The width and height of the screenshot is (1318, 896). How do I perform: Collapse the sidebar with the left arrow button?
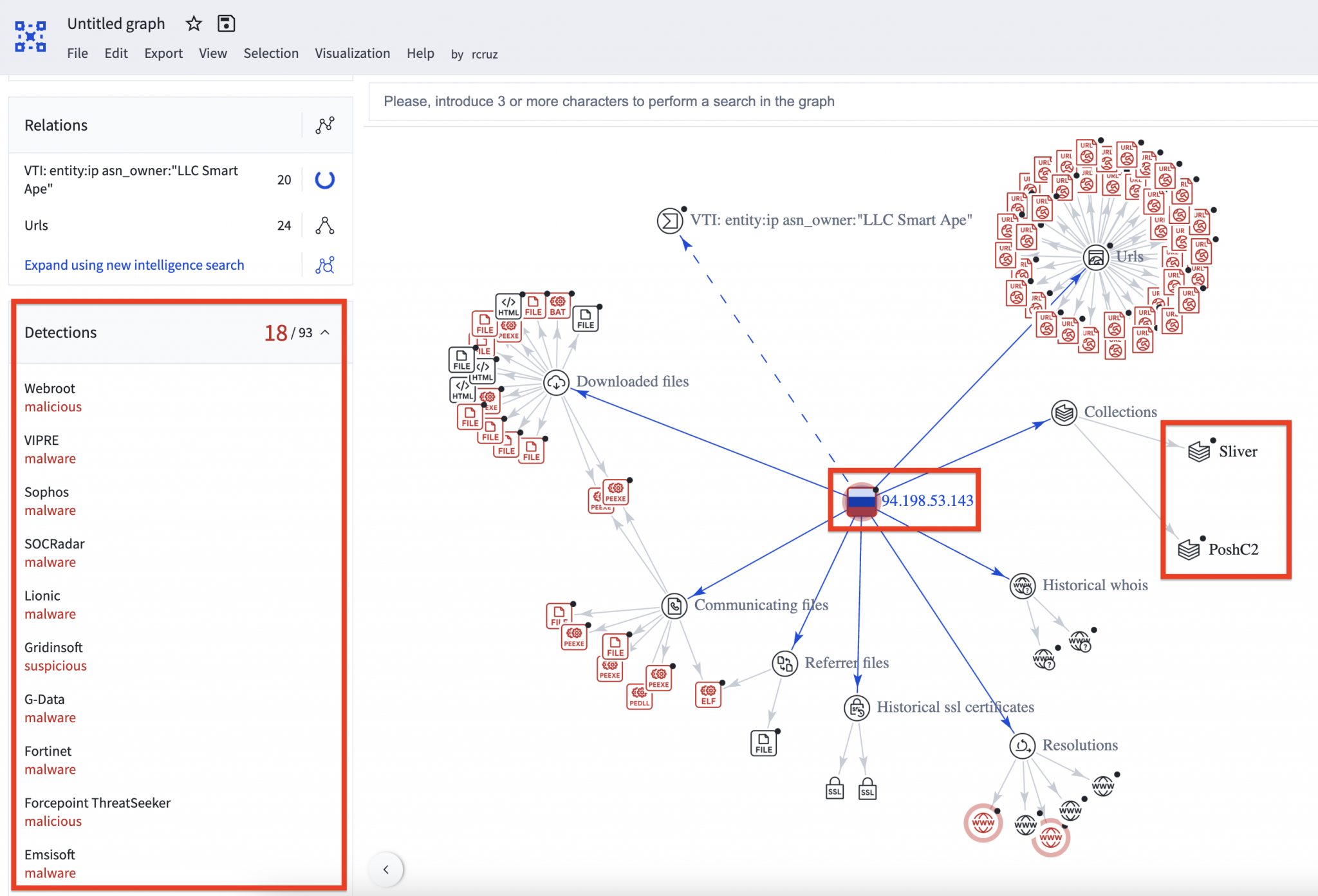(x=386, y=869)
